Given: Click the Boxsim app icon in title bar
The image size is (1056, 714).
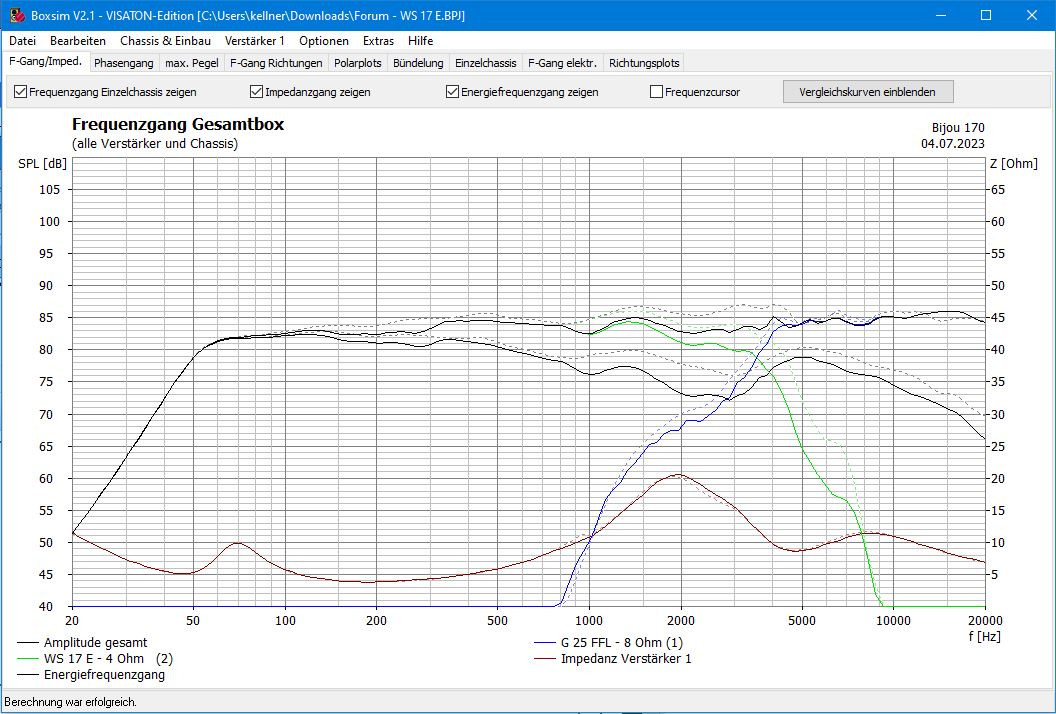Looking at the screenshot, I should [17, 15].
